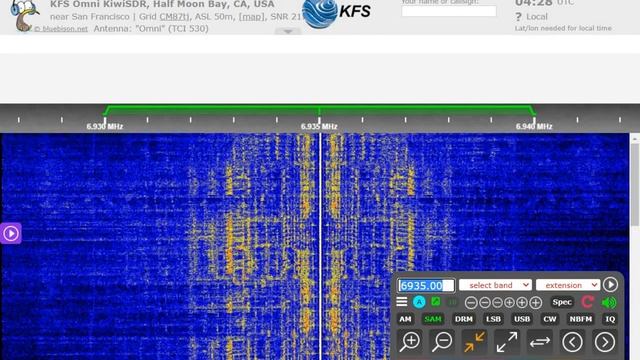This screenshot has width=640, height=360.
Task: Click the zoom-in magnifier with plus
Action: click(410, 342)
